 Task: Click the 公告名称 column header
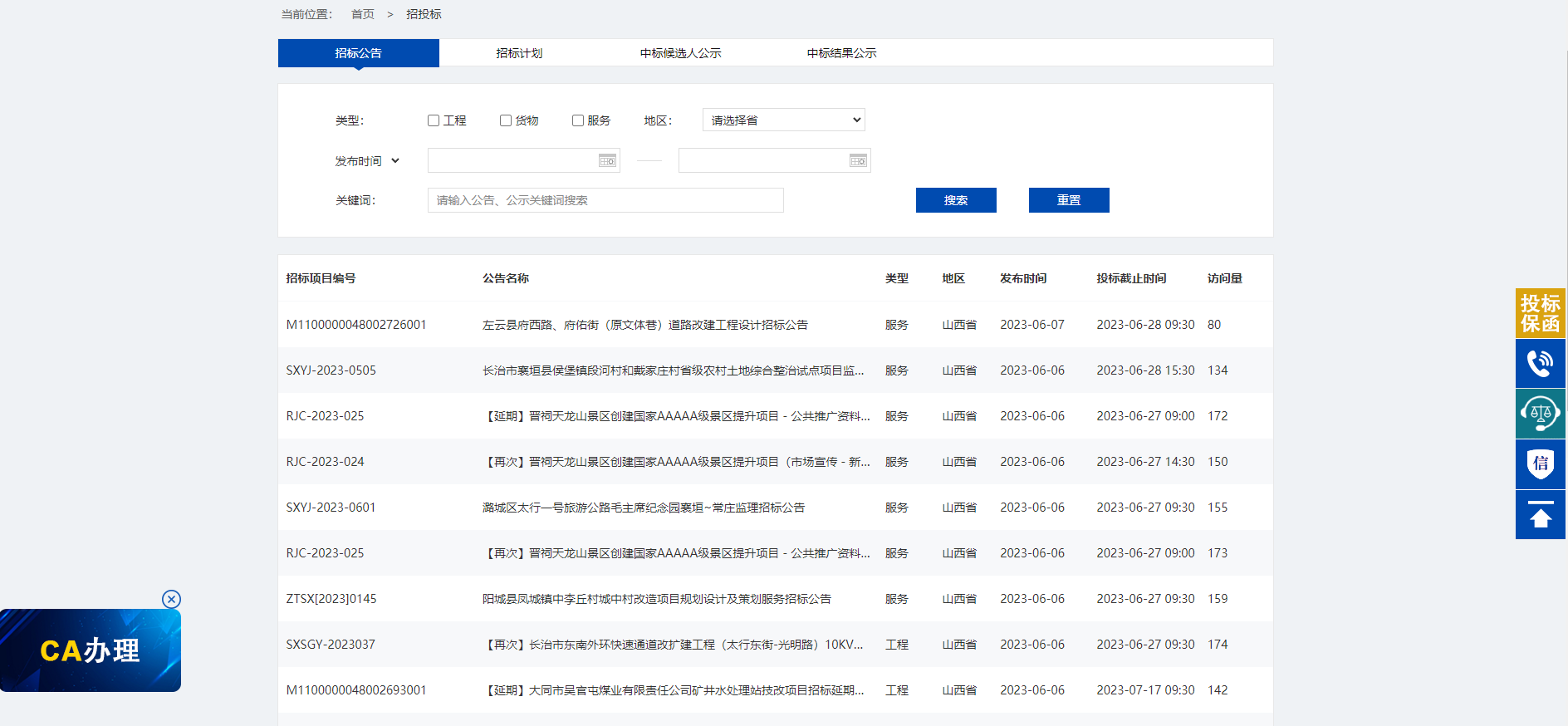[x=506, y=278]
